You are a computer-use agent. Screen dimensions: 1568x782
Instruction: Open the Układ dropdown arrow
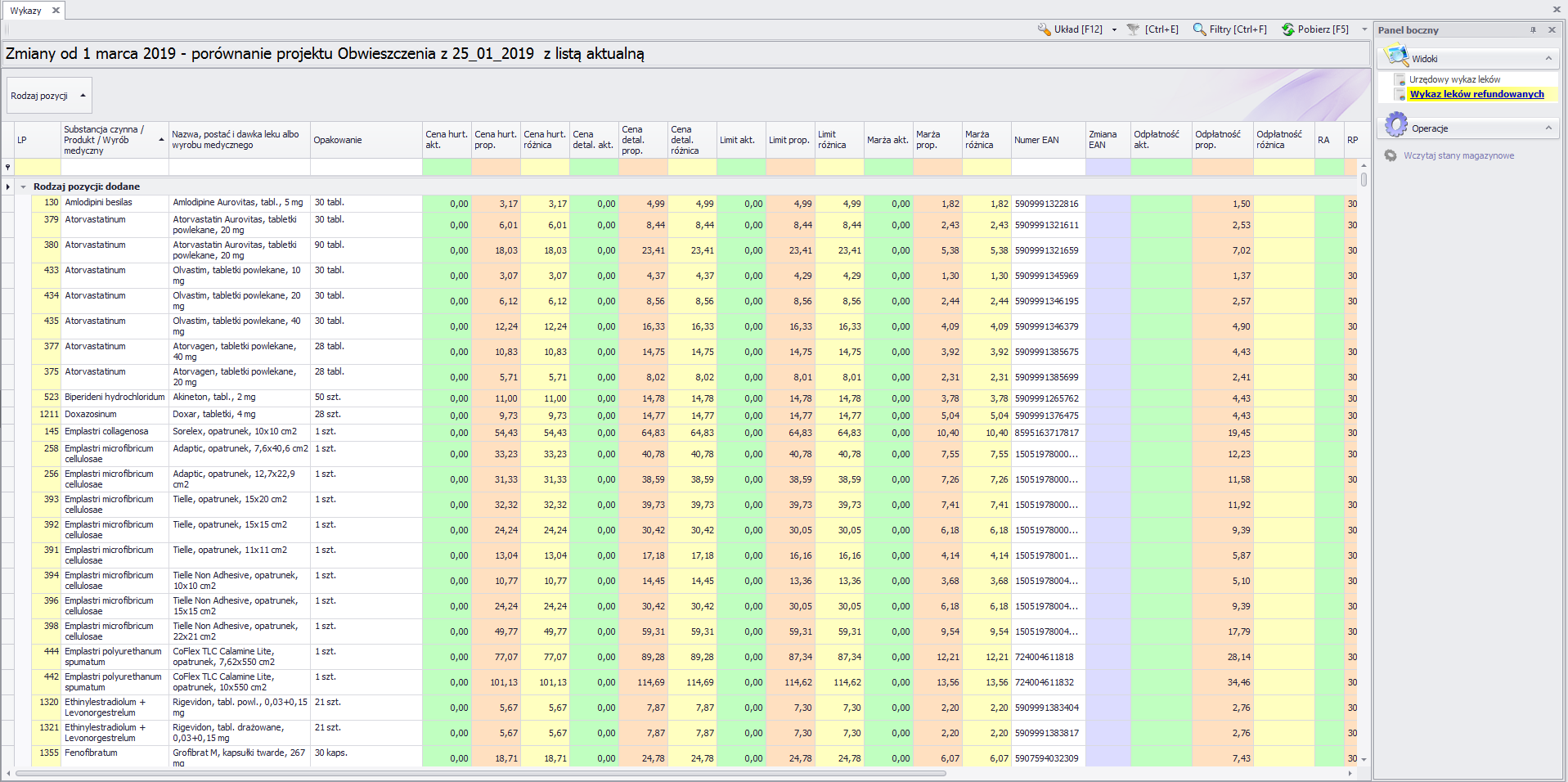tap(1114, 29)
